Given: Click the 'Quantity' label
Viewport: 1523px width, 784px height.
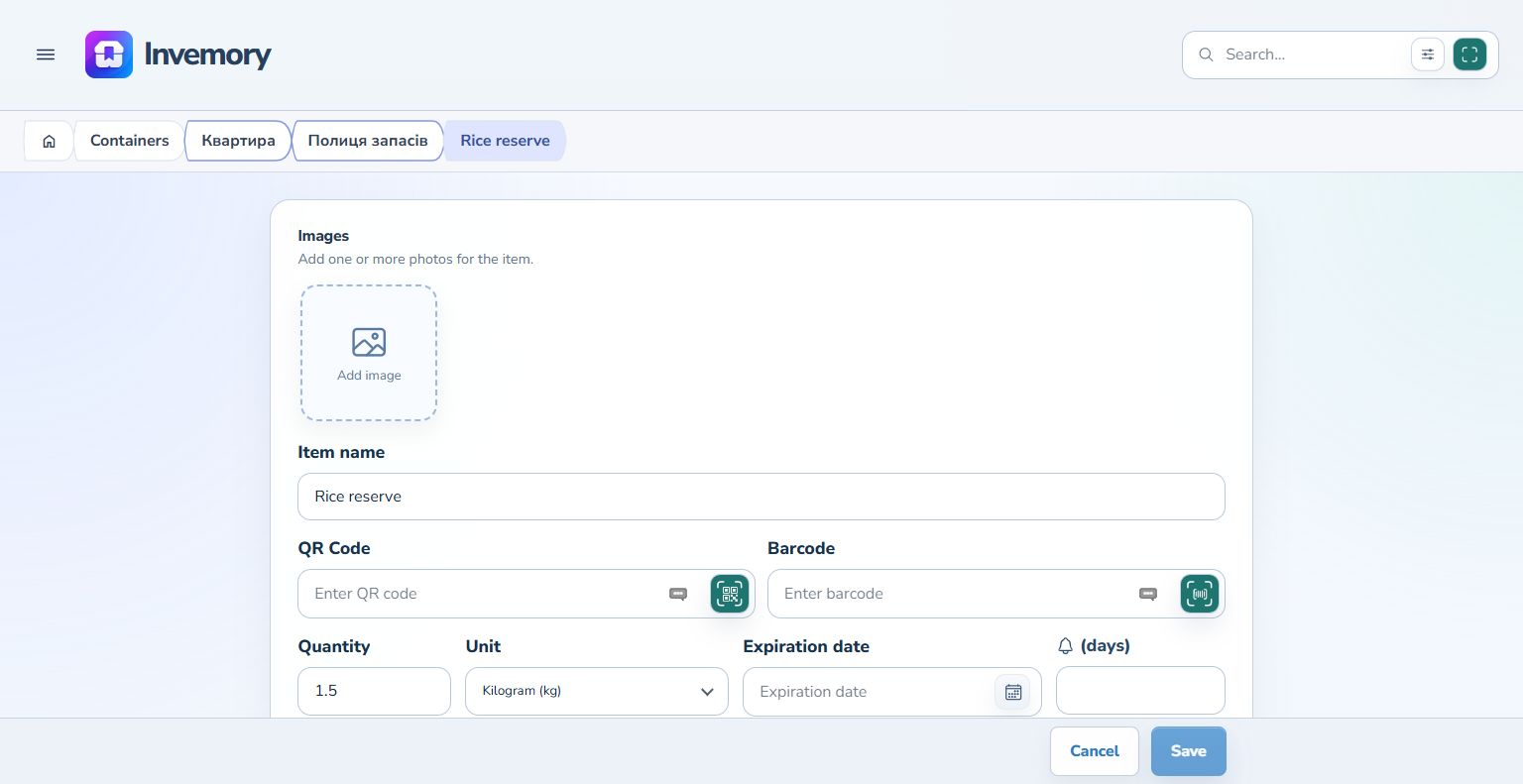Looking at the screenshot, I should pyautogui.click(x=334, y=646).
